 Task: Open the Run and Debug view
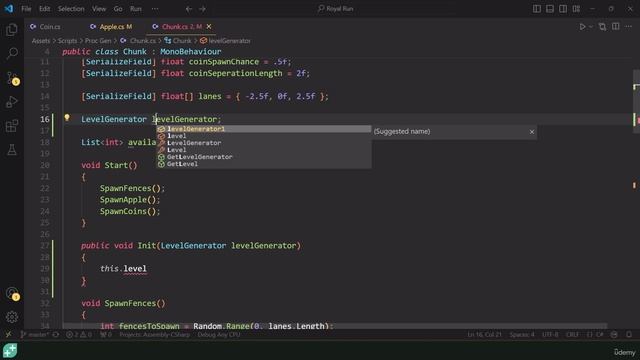click(x=12, y=102)
